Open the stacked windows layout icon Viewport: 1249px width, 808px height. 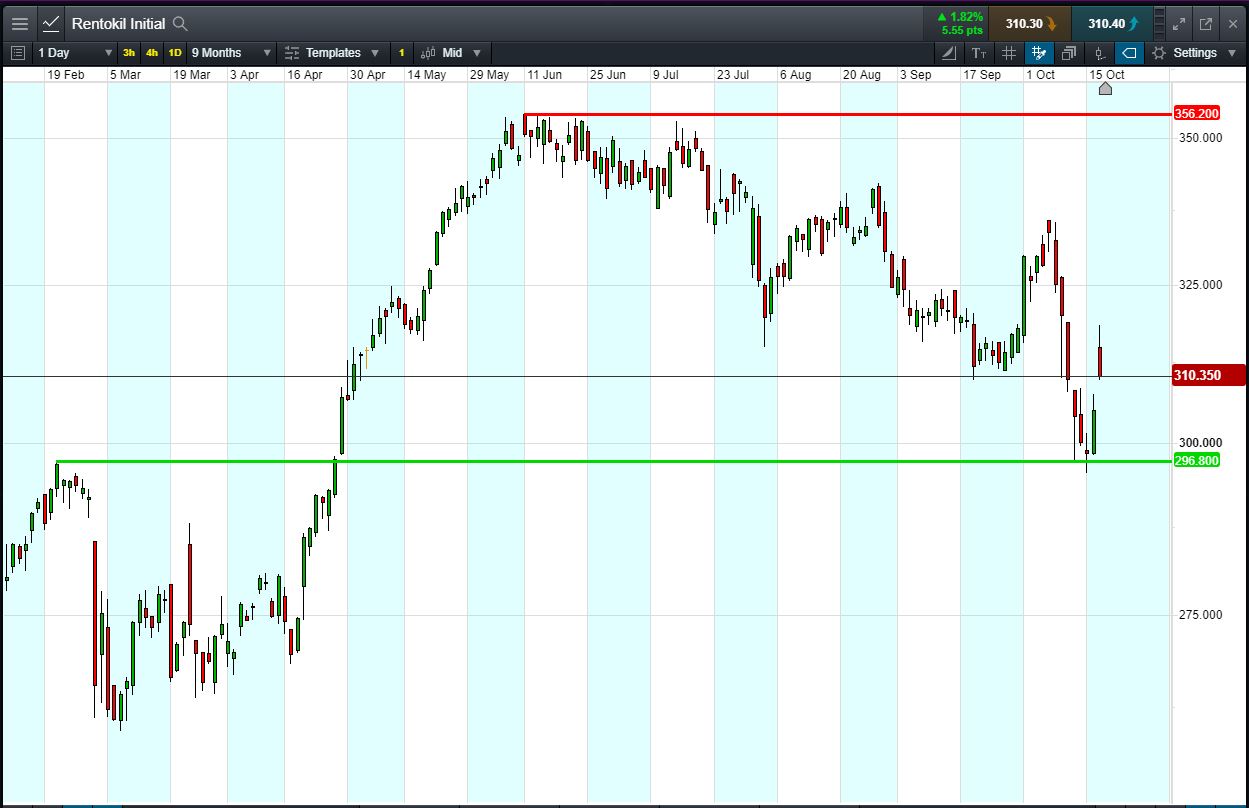coord(1069,53)
